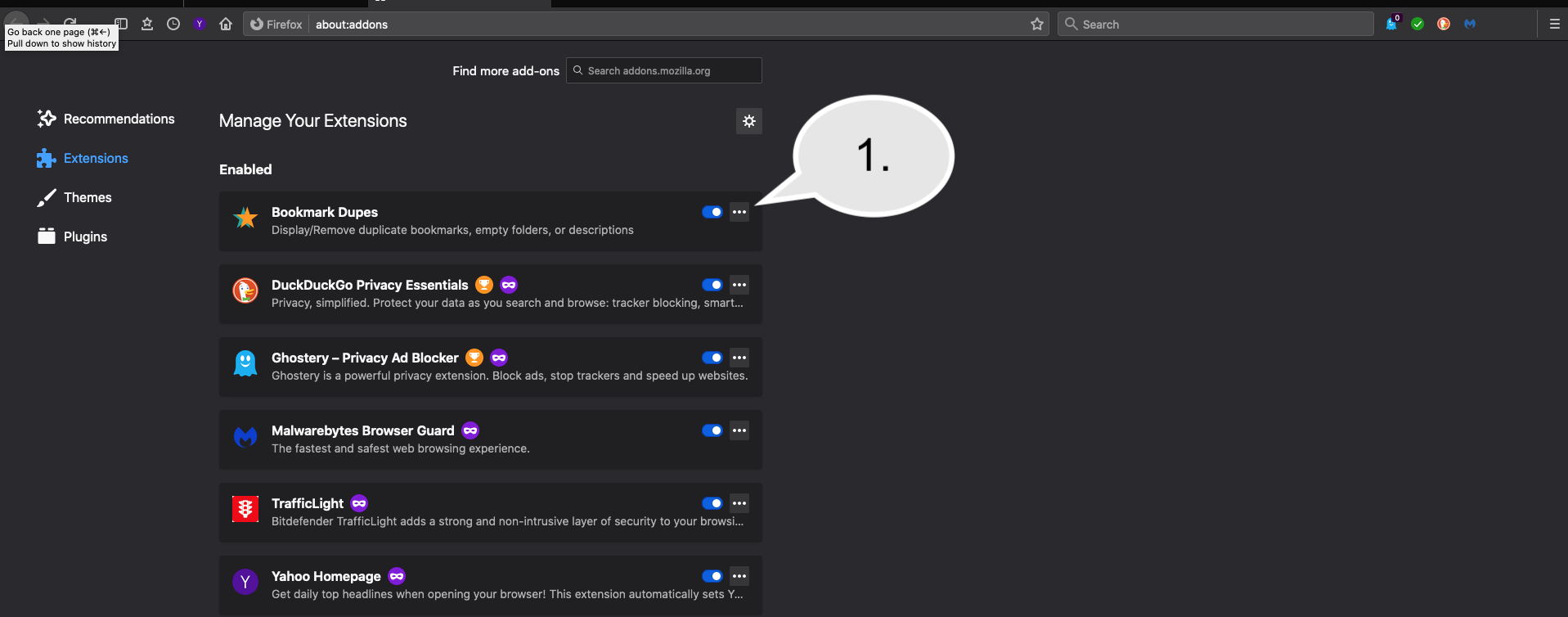Click Ghostery's purple private browsing badge

point(499,358)
